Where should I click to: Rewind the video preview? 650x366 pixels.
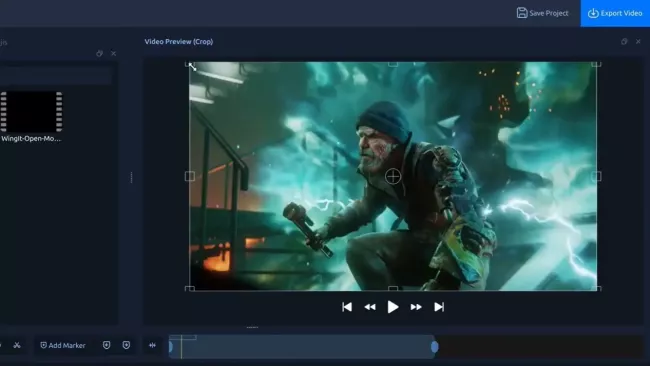(370, 307)
